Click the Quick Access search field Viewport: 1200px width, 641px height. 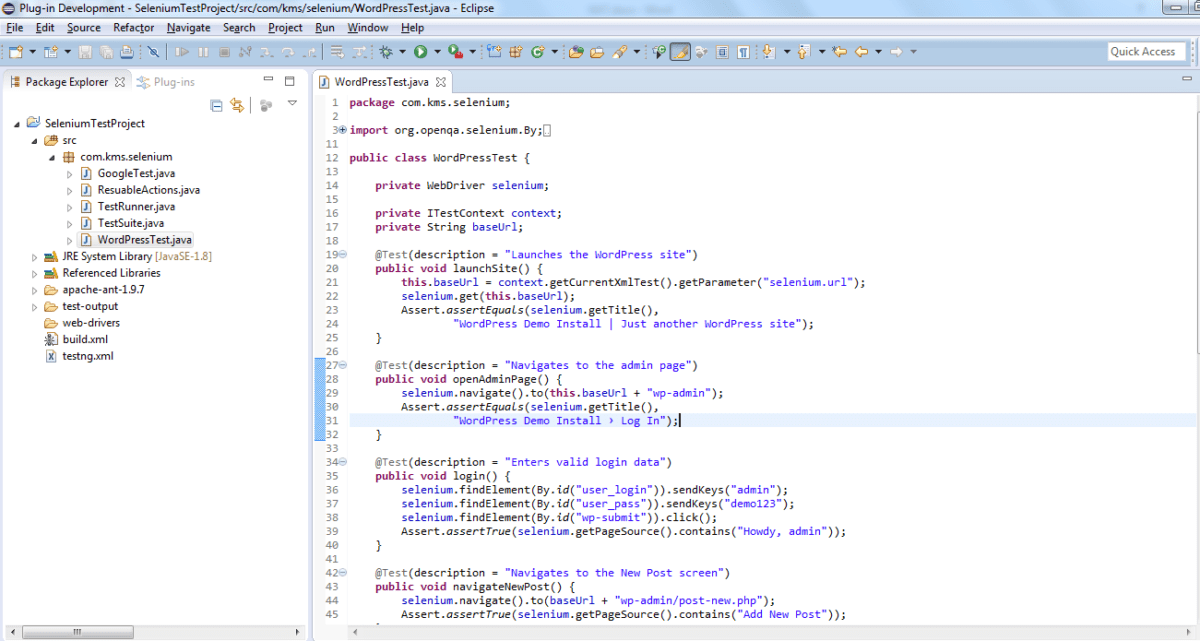[1146, 52]
